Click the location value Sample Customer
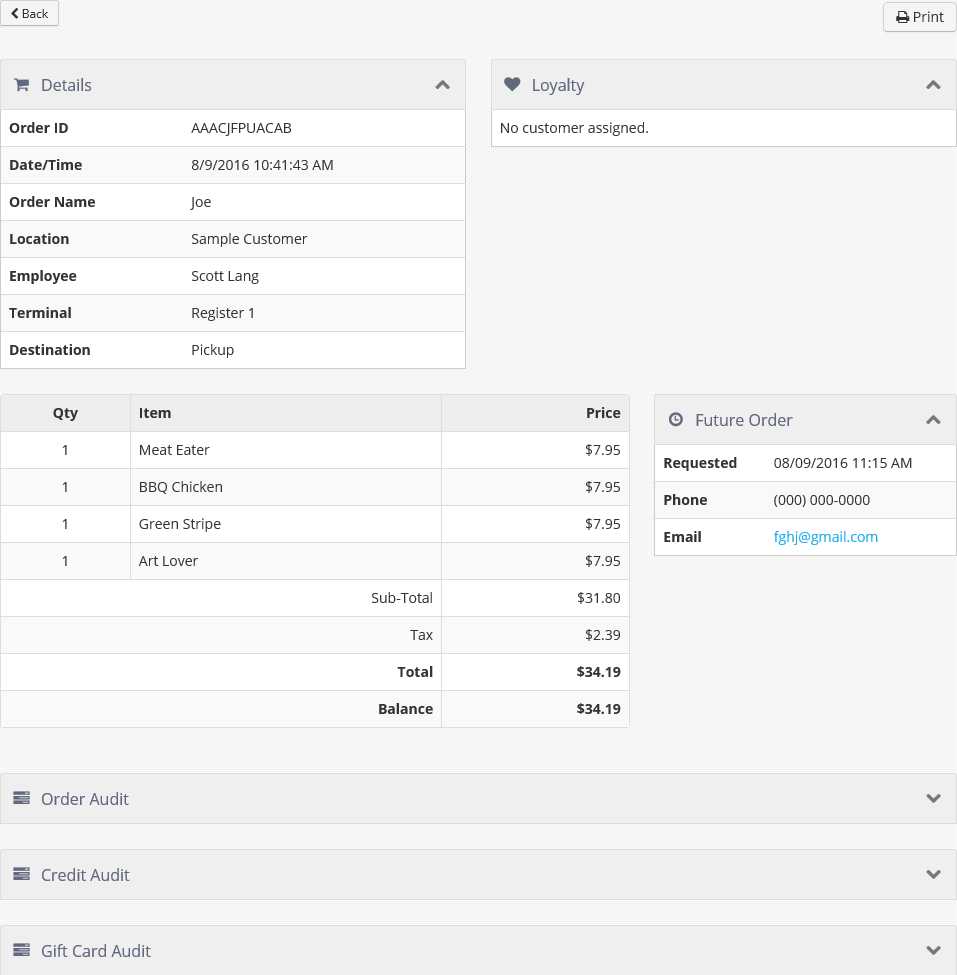This screenshot has width=957, height=975. (x=249, y=239)
